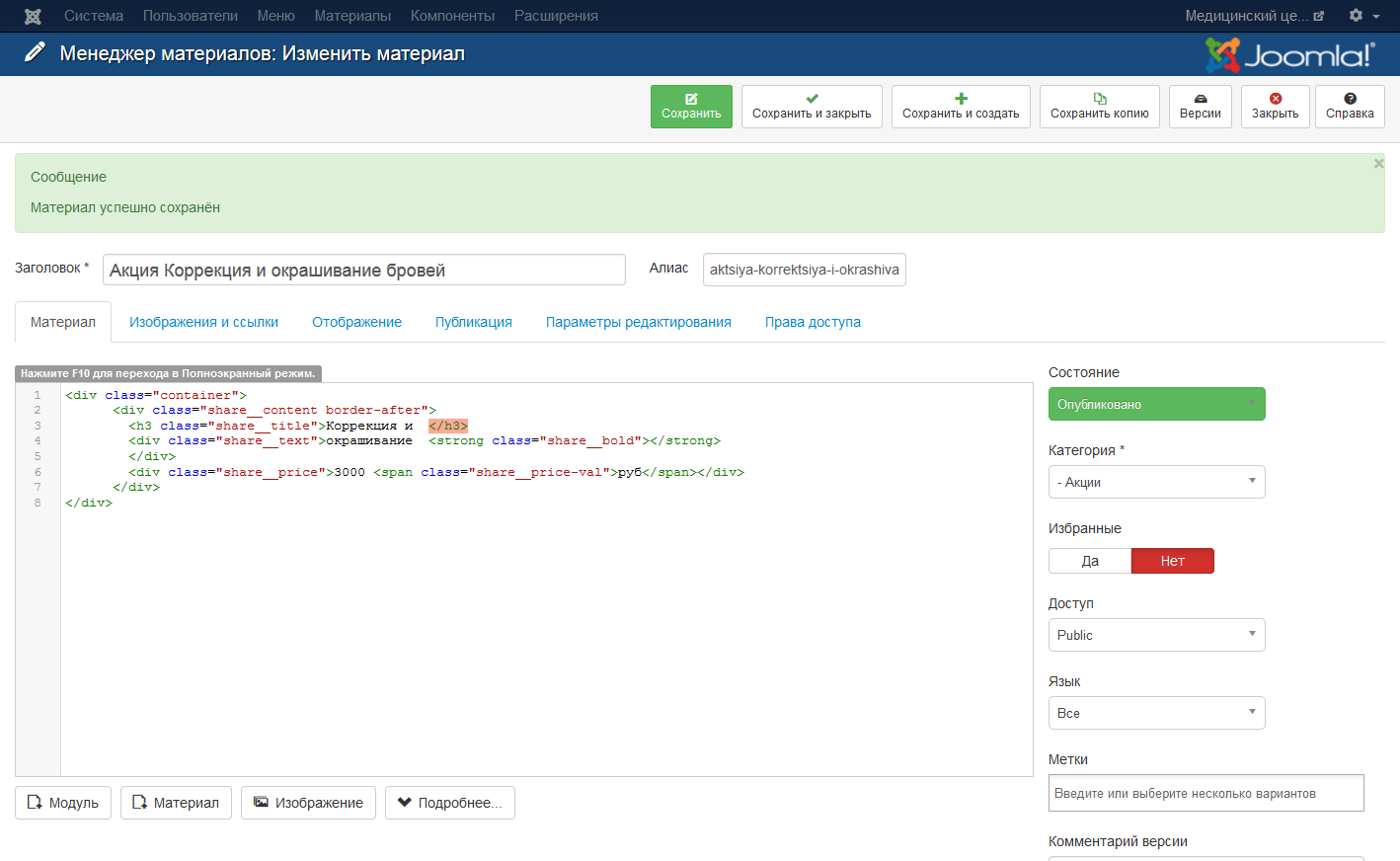This screenshot has height=861, width=1400.
Task: Open the Versions (Версии) toolbar button
Action: [x=1200, y=107]
